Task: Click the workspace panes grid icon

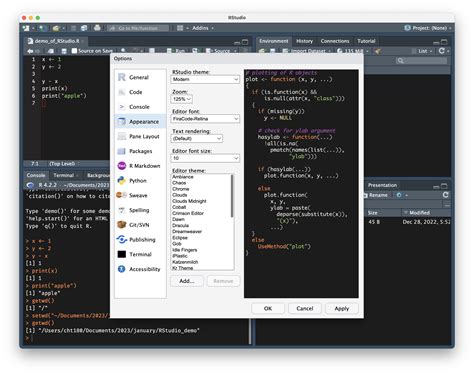Action: [x=180, y=28]
